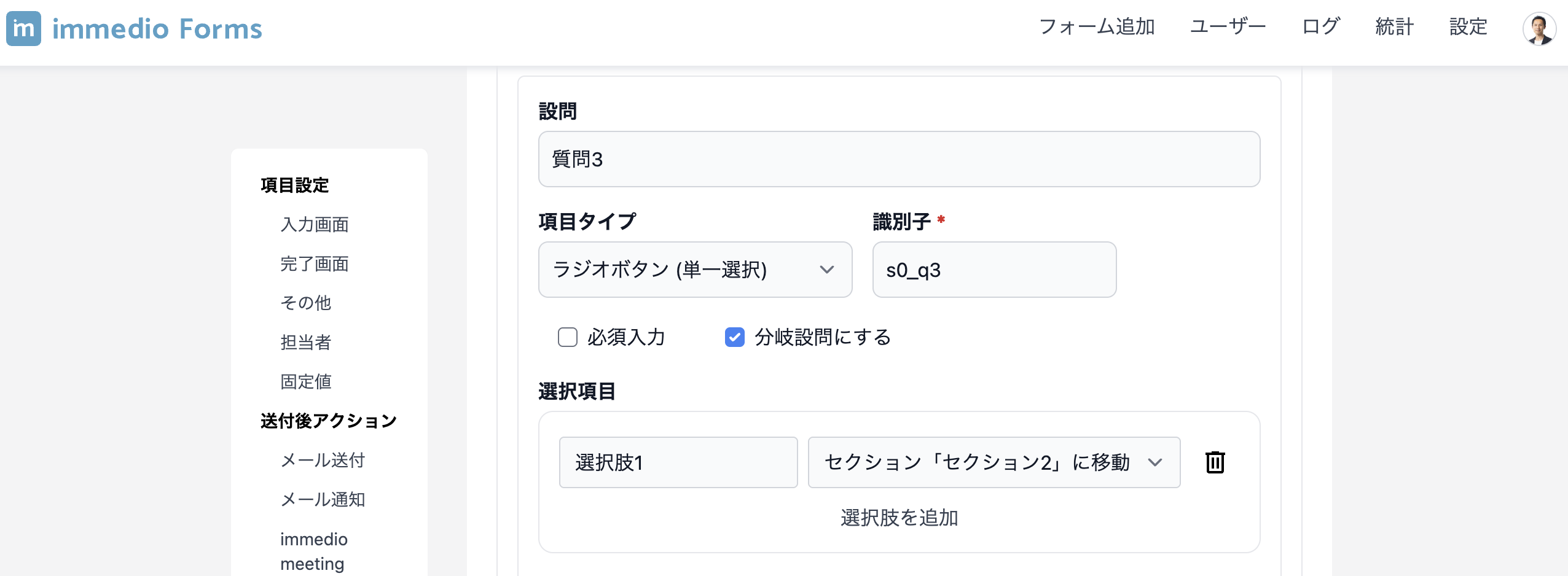Open 設定 in the top navigation

click(x=1468, y=27)
